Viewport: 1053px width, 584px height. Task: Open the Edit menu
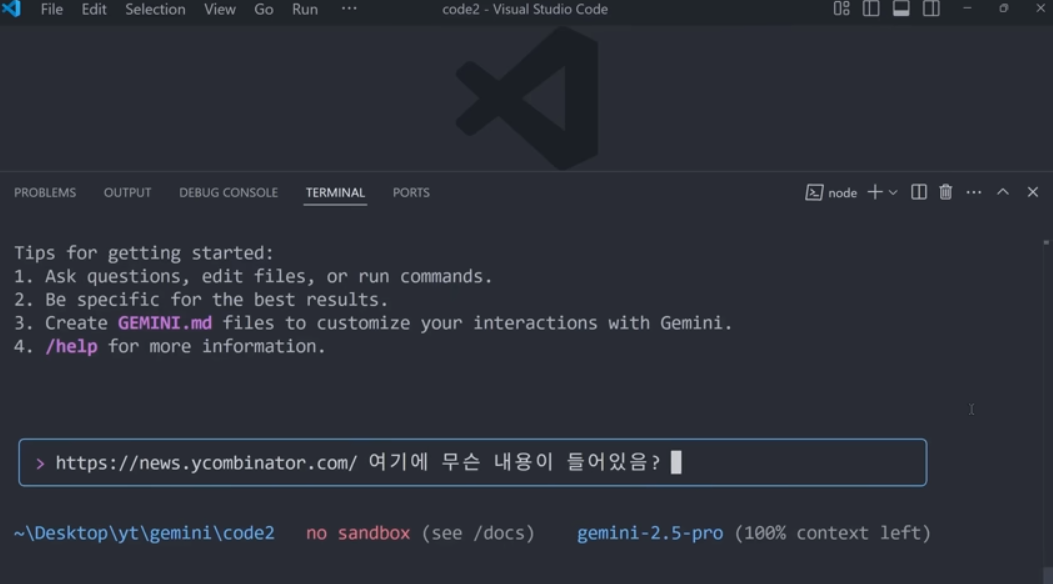[94, 9]
